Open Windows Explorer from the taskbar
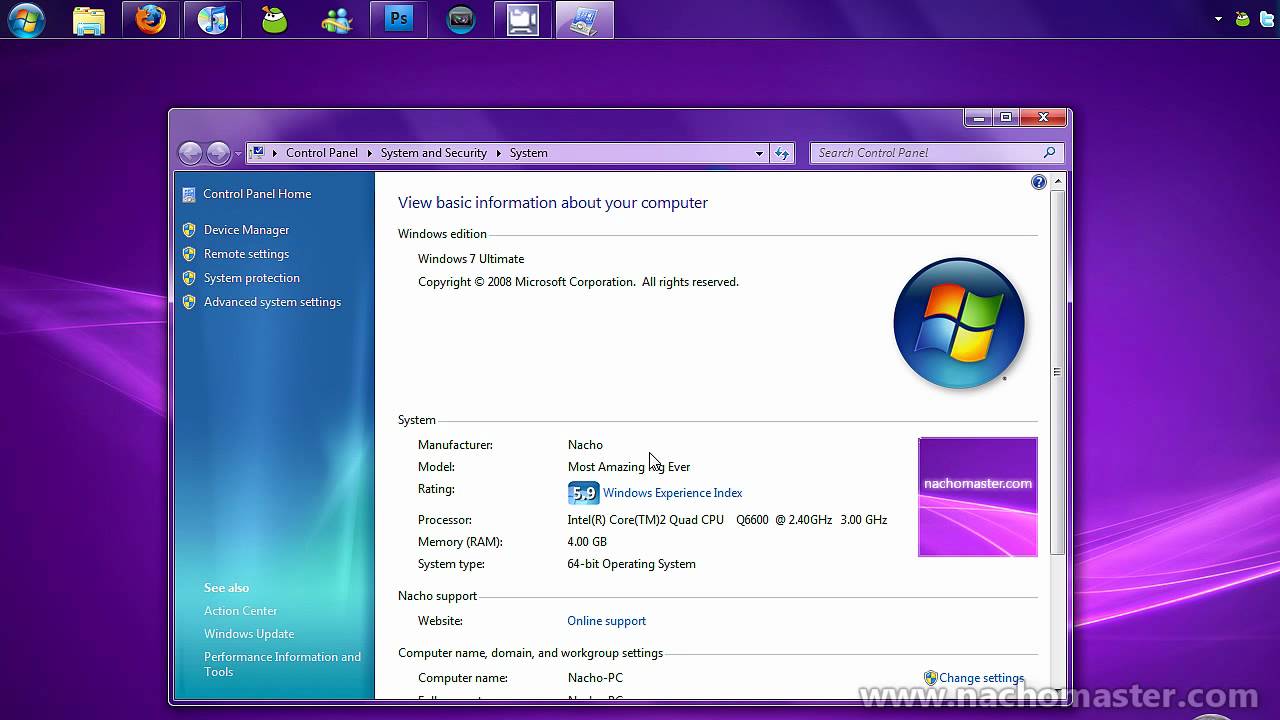The width and height of the screenshot is (1280, 720). coord(89,20)
